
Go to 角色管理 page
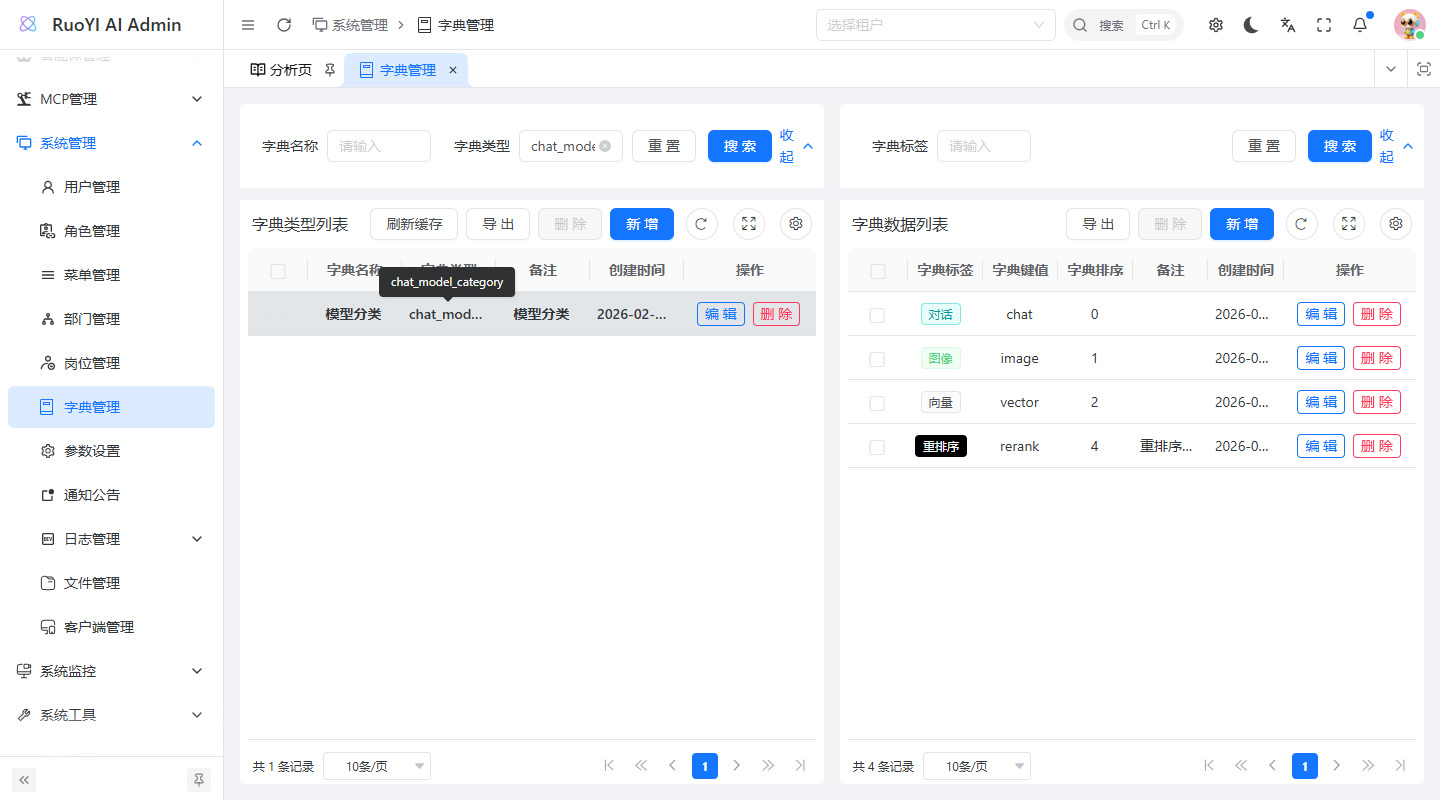pyautogui.click(x=111, y=231)
